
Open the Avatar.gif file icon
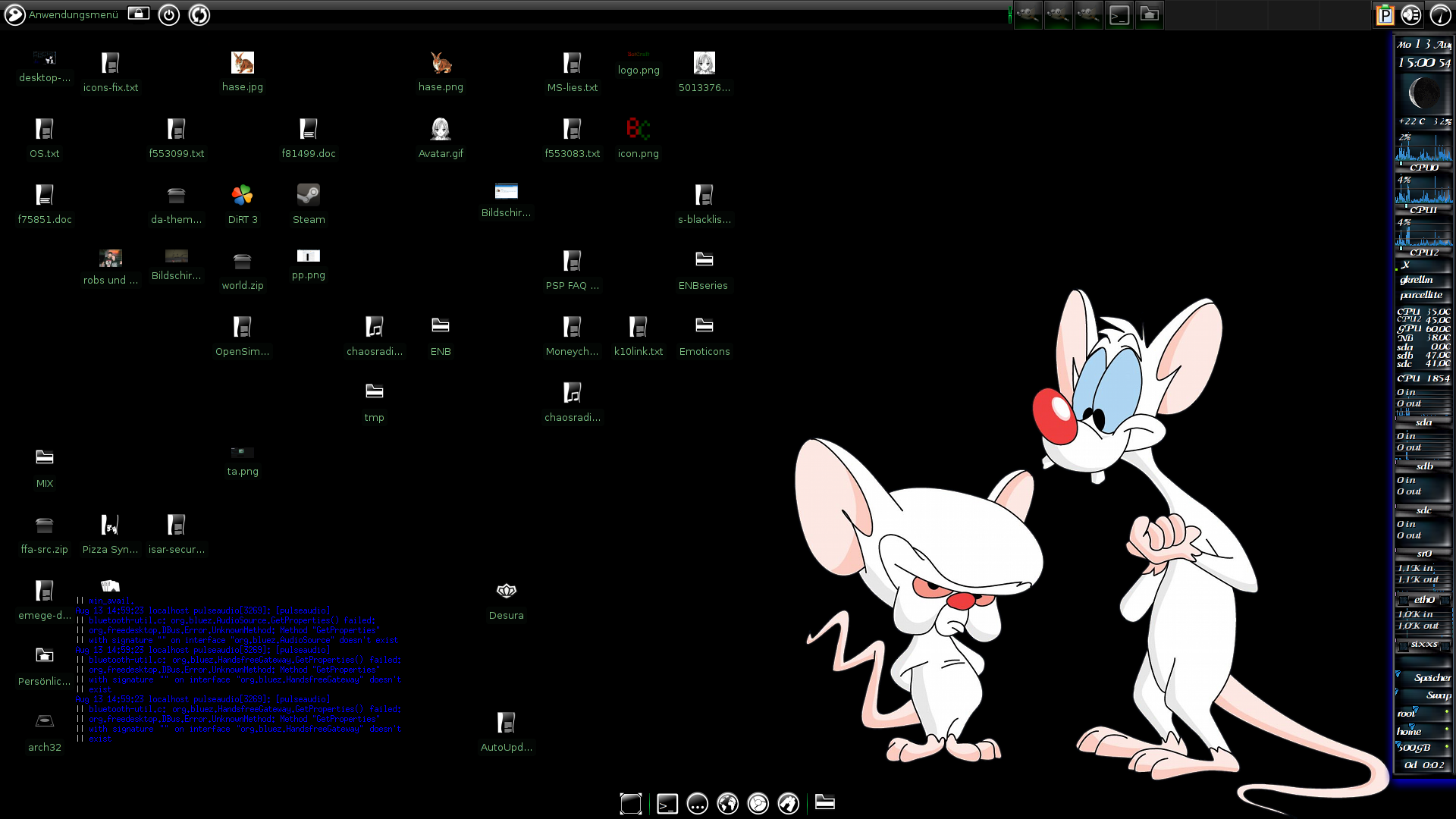[x=441, y=130]
